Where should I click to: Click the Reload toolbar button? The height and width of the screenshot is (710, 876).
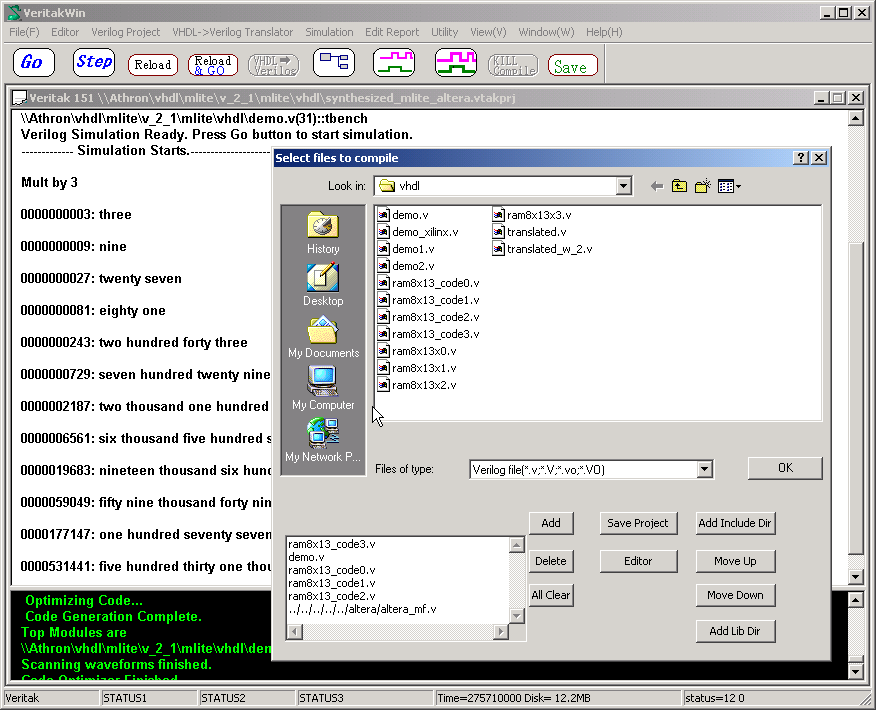coord(153,65)
